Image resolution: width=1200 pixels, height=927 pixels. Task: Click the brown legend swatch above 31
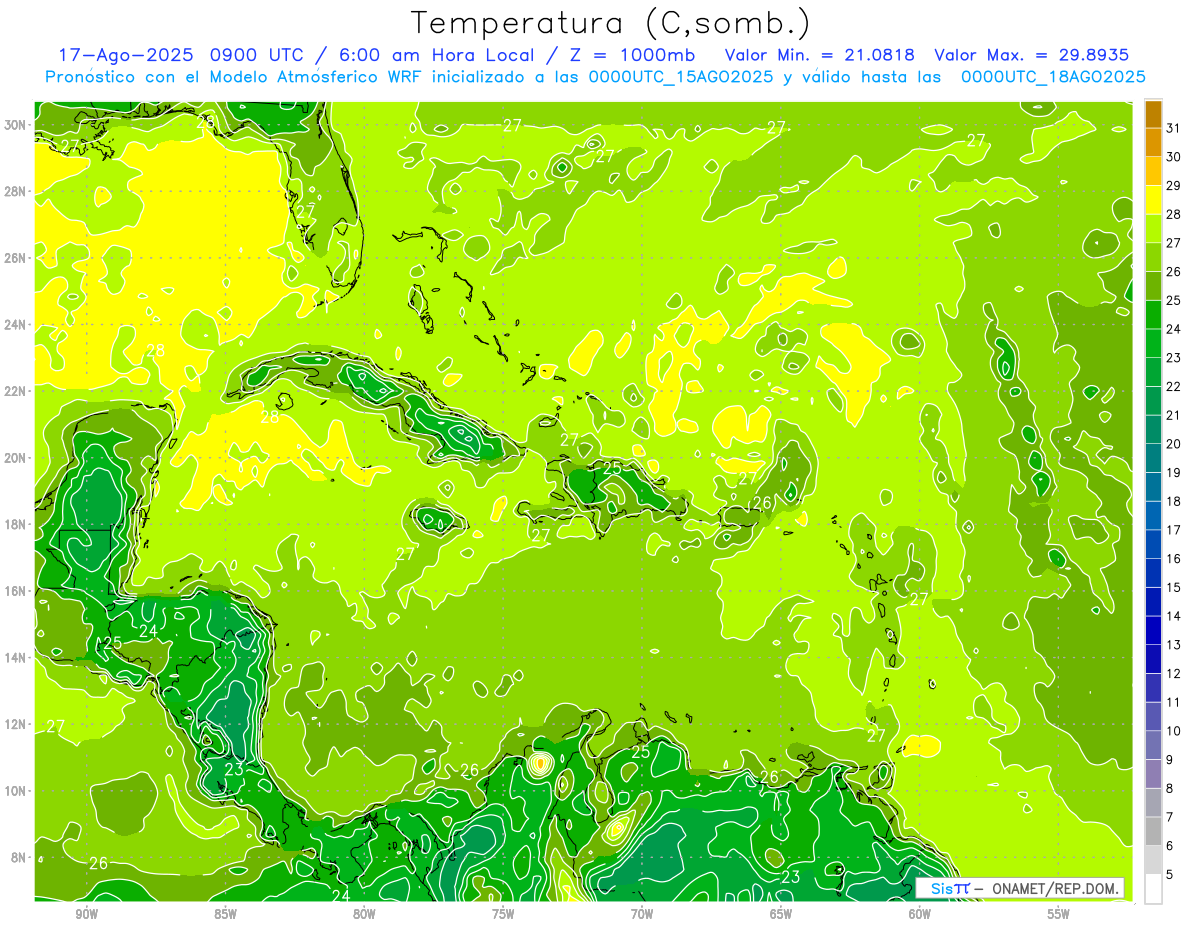tap(1153, 113)
